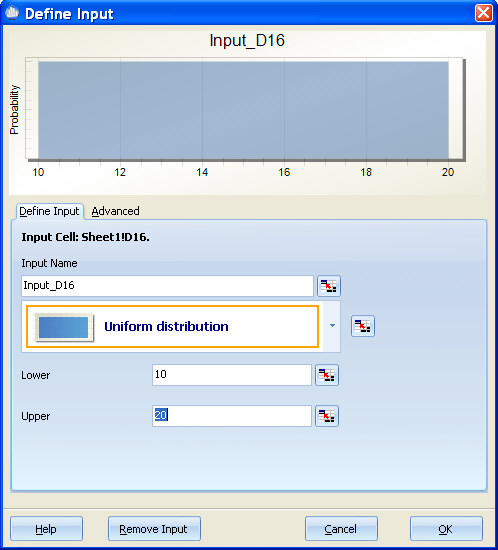This screenshot has width=498, height=550.
Task: Click the Help button
Action: click(x=46, y=529)
